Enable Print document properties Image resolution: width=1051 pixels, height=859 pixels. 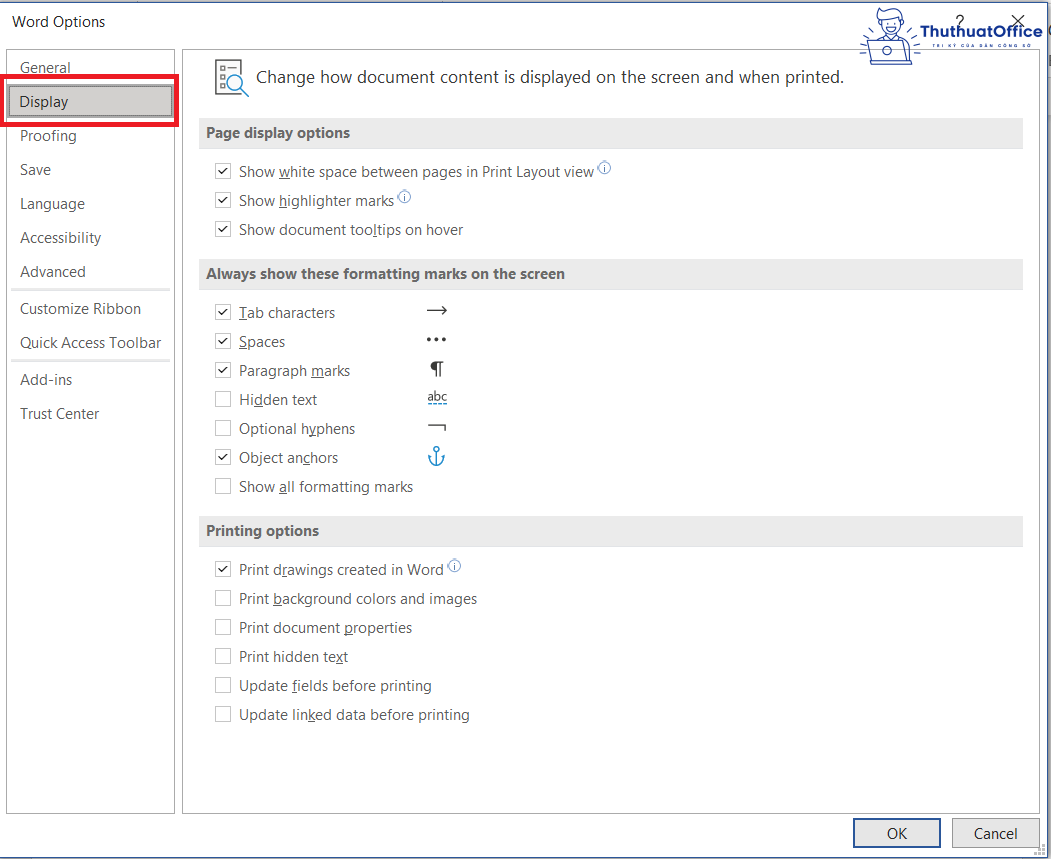click(x=223, y=627)
